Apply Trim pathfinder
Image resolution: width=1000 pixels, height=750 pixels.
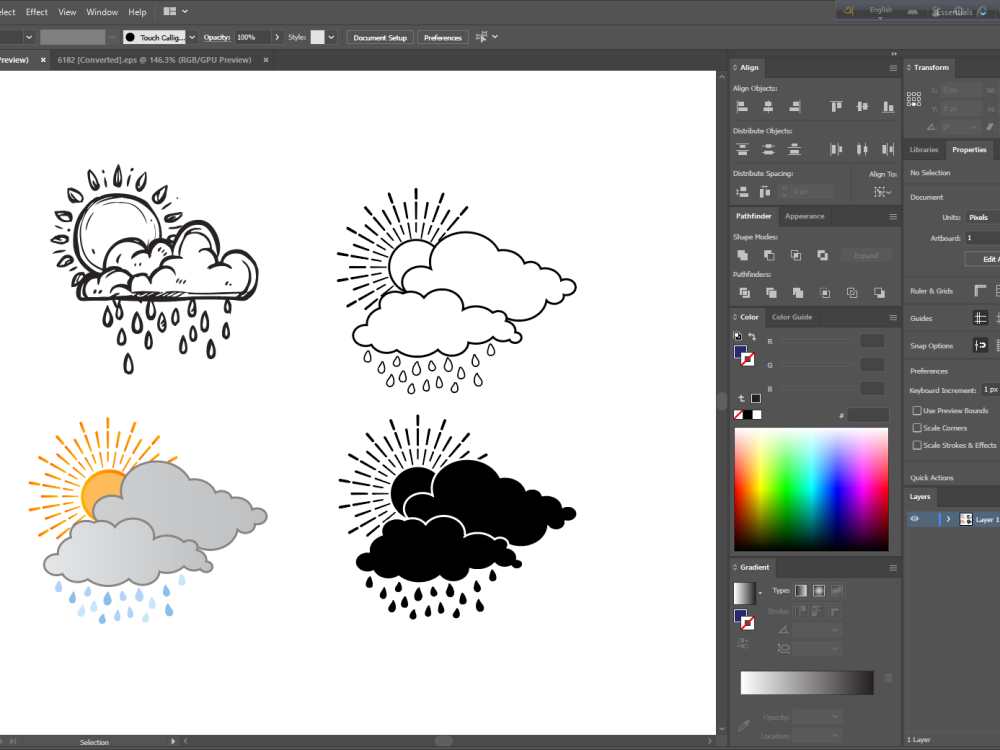[771, 293]
